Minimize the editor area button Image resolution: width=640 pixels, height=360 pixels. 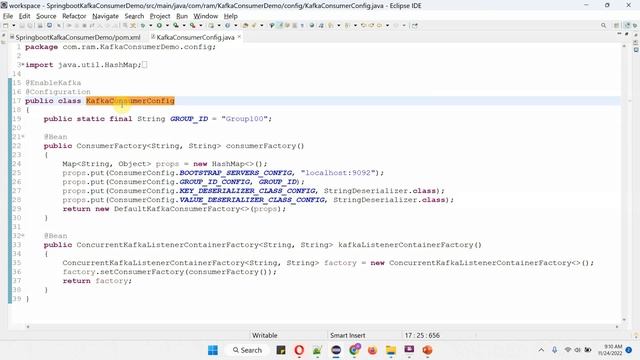619,34
